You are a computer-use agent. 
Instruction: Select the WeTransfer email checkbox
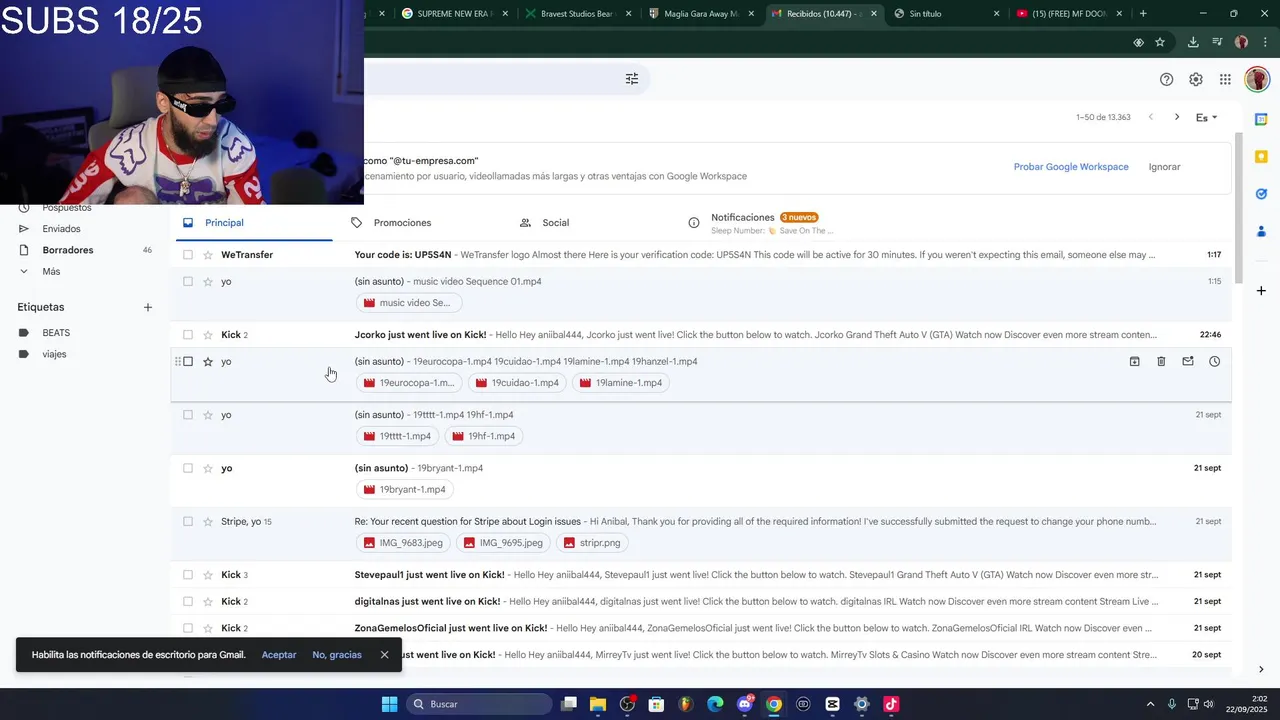(x=188, y=255)
